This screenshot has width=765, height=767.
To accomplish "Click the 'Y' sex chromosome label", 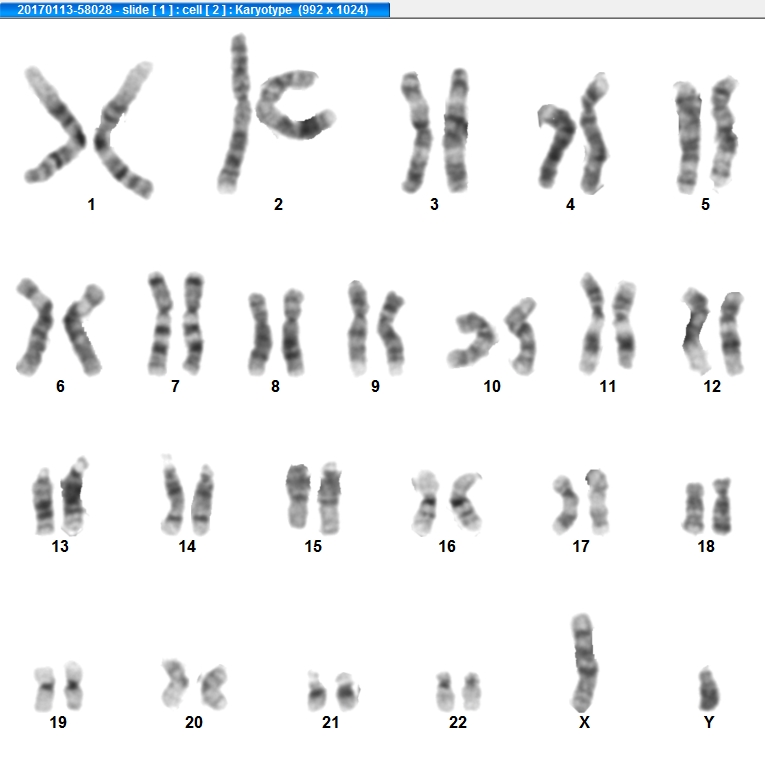I will point(709,722).
